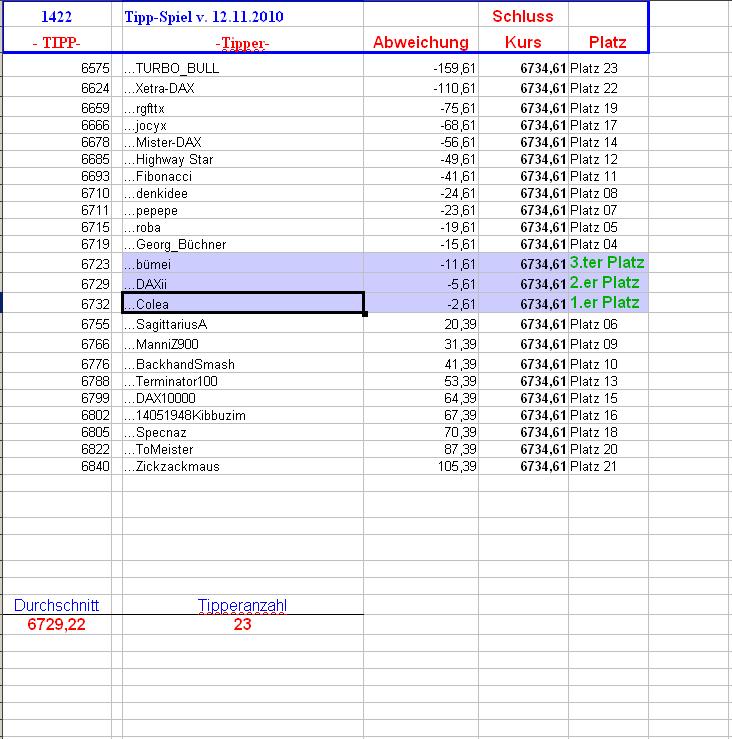Select the ...jocyx cell
732x739 pixels.
coord(243,125)
